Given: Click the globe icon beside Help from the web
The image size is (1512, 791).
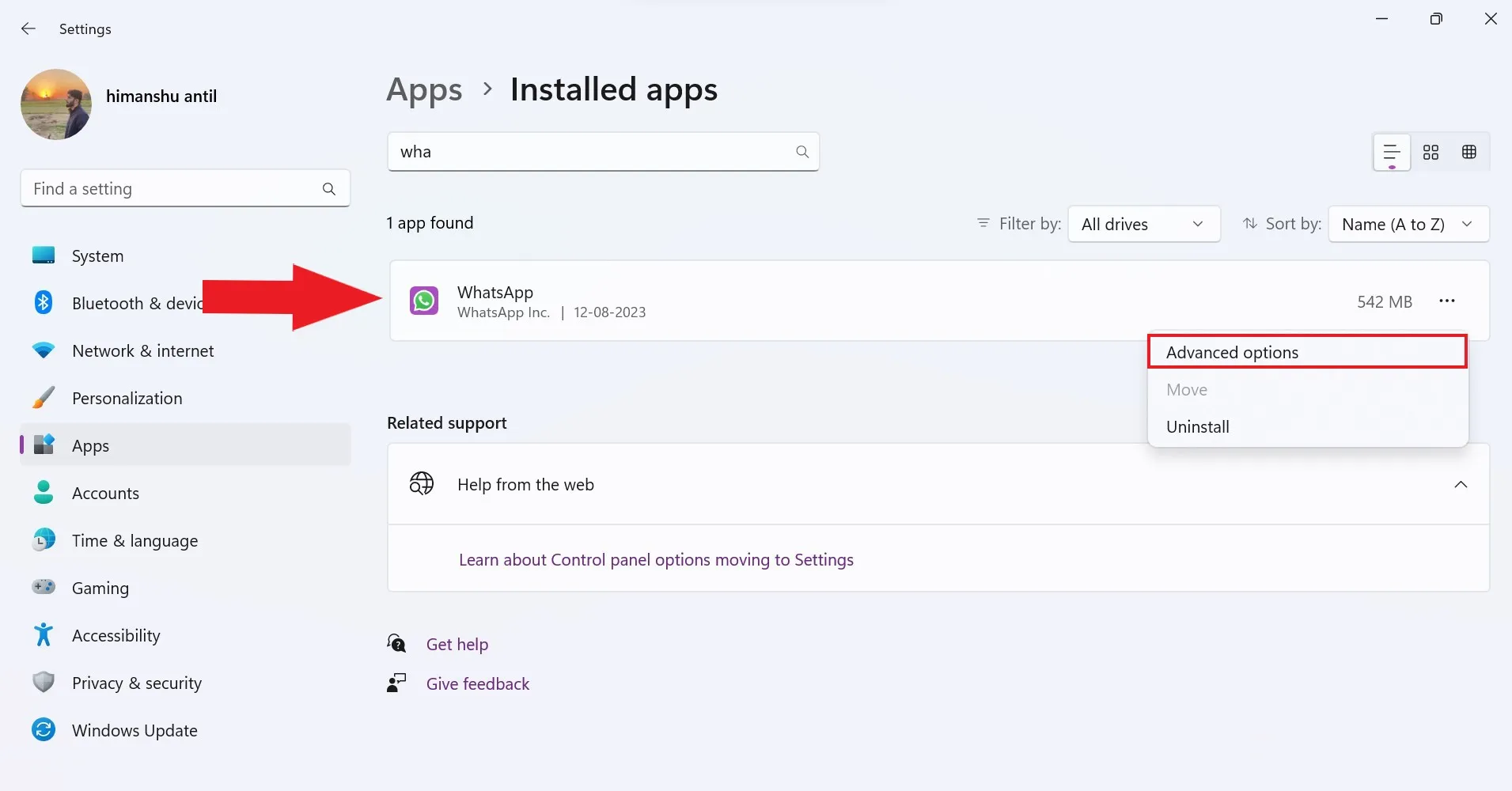Looking at the screenshot, I should (420, 483).
